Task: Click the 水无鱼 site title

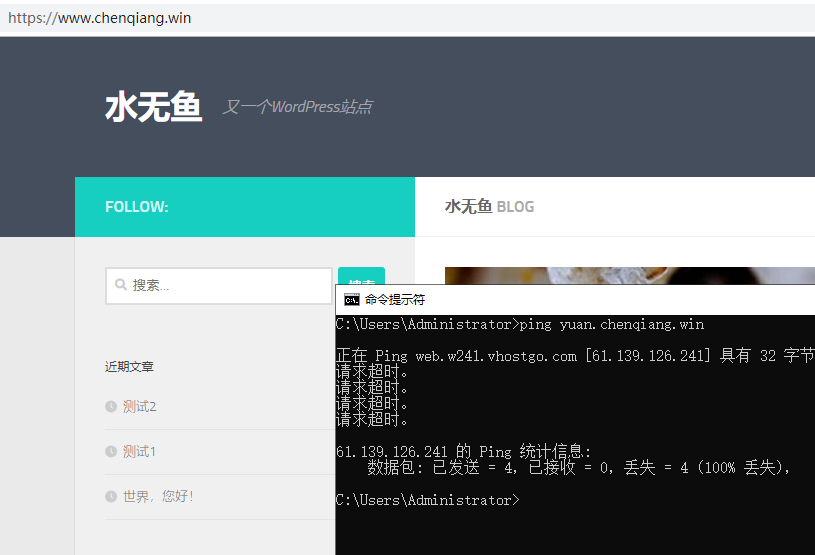Action: [153, 107]
